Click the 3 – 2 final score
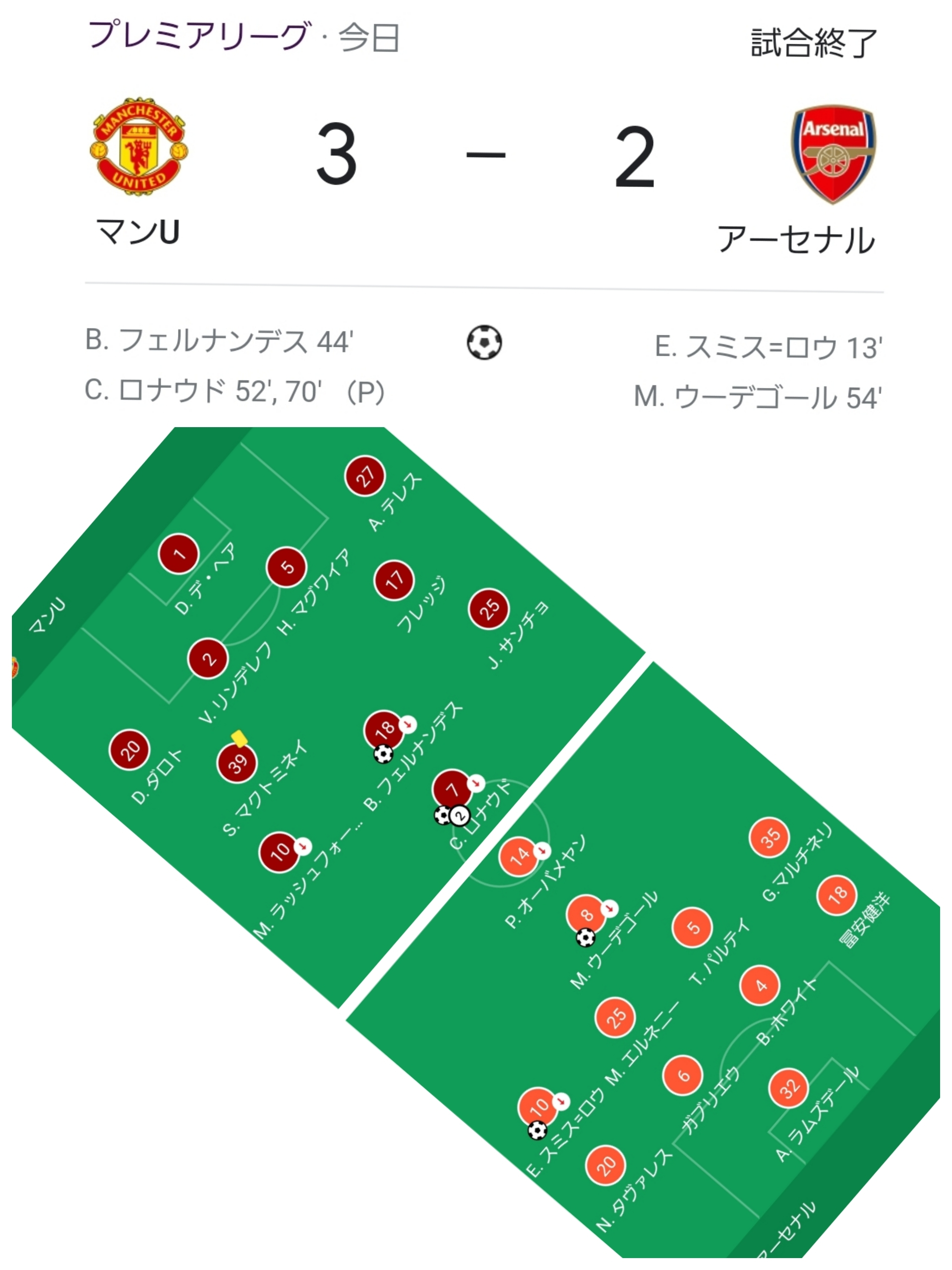952x1270 pixels. tap(485, 155)
